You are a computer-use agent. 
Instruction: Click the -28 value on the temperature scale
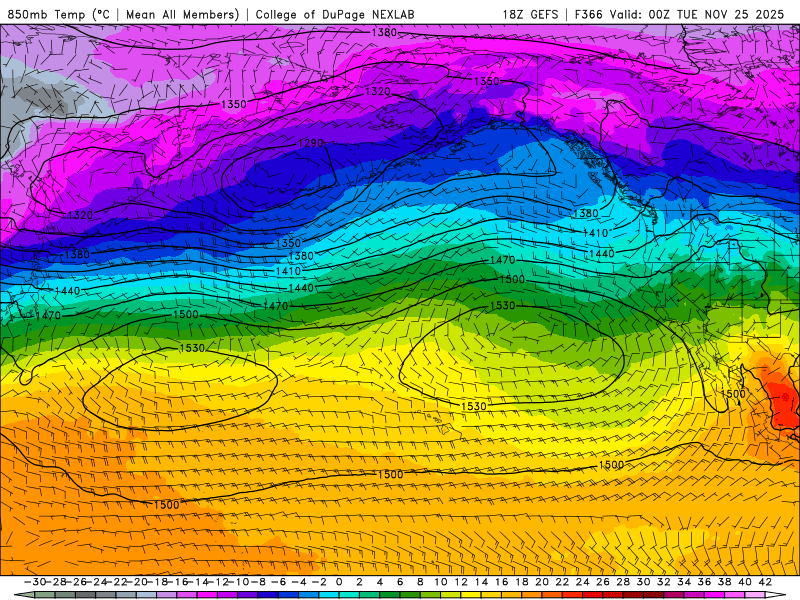pyautogui.click(x=56, y=582)
